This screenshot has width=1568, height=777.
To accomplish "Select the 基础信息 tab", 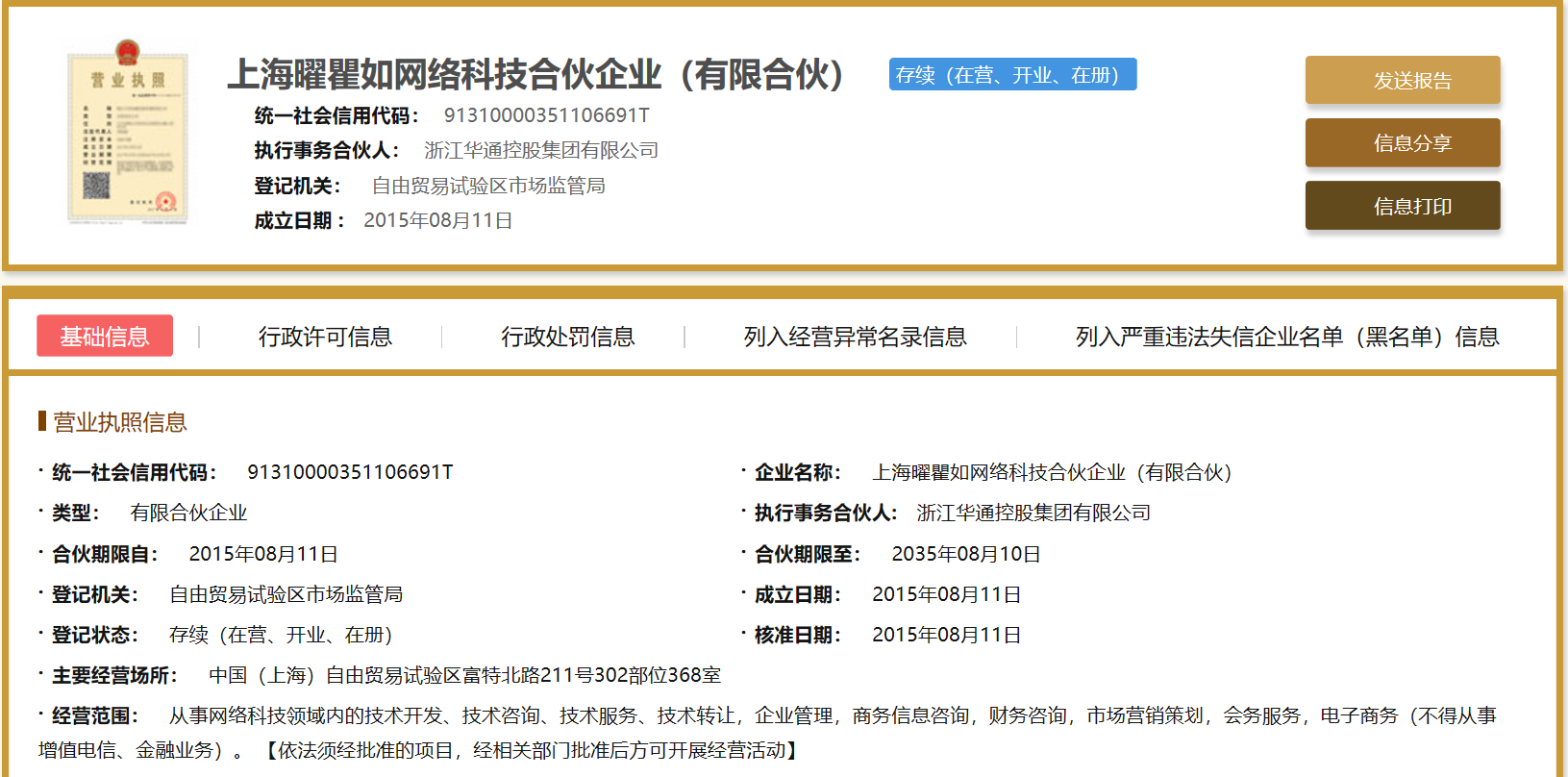I will click(x=105, y=336).
